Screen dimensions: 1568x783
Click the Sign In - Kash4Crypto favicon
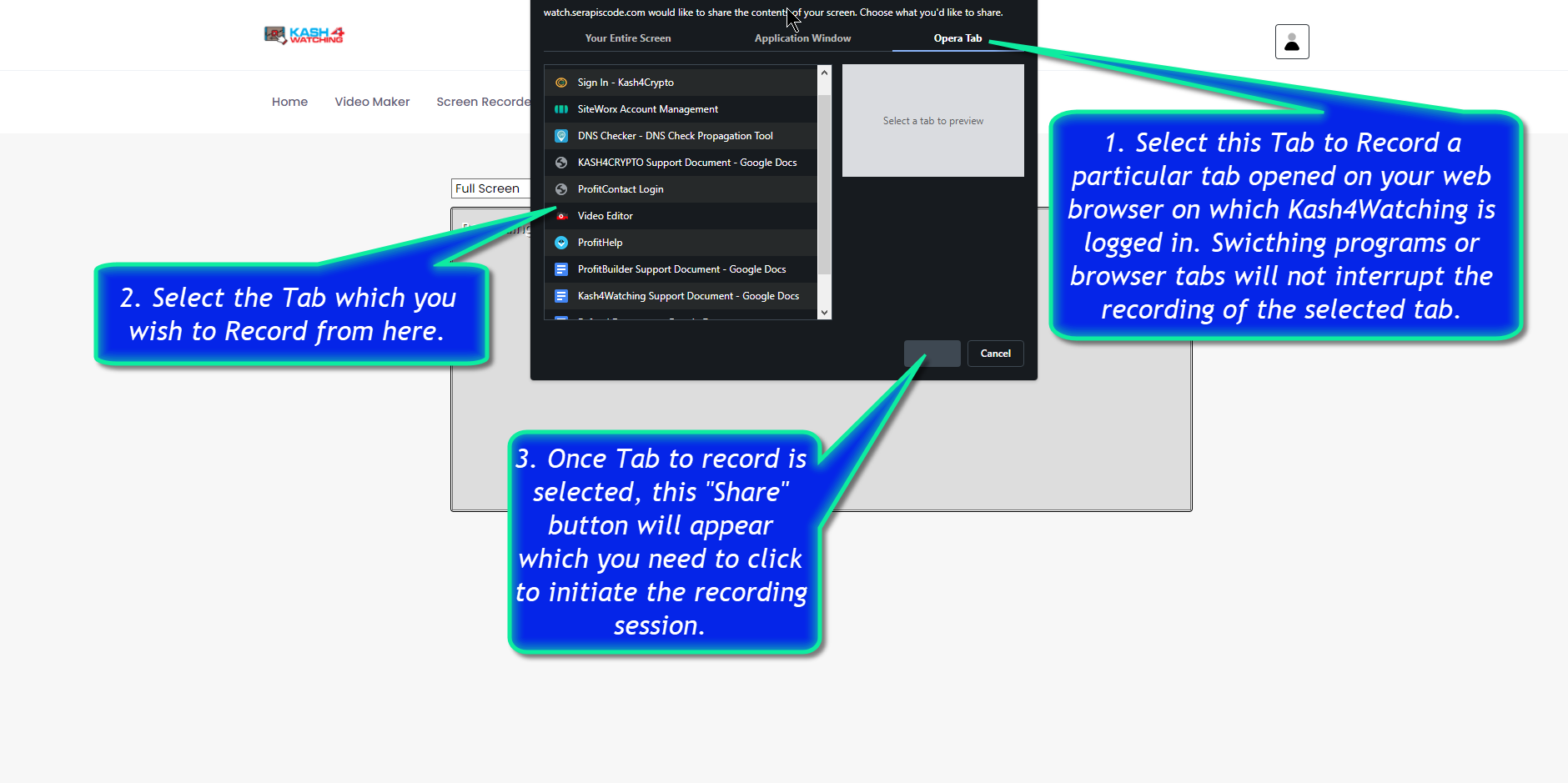561,83
